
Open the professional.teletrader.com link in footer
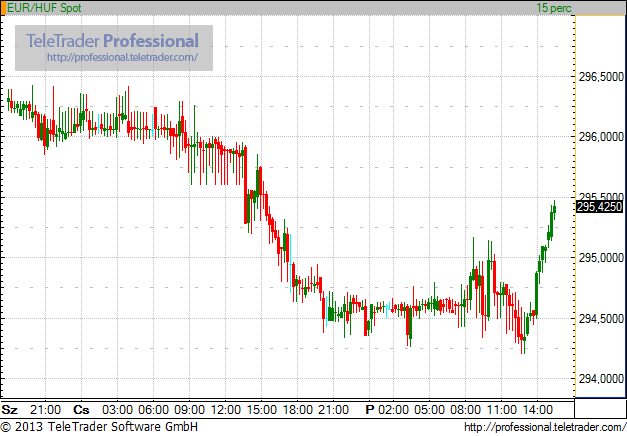545,427
